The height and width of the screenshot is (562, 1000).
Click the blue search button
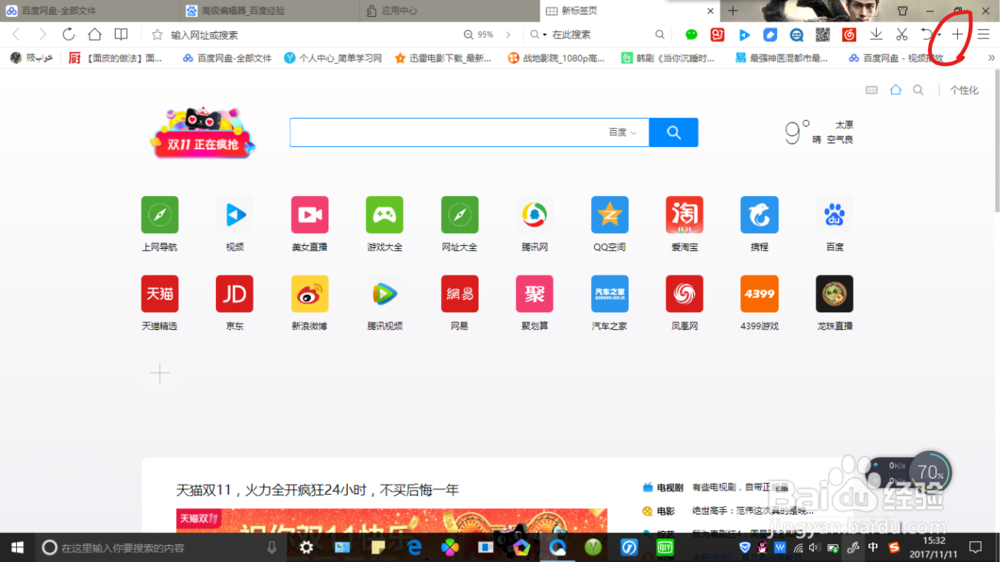(x=673, y=132)
